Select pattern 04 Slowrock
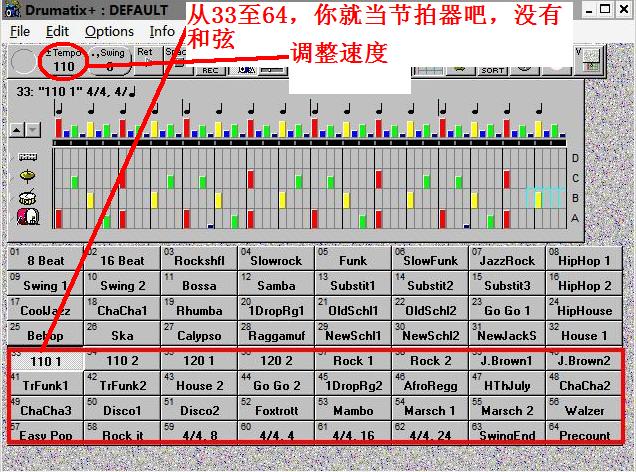Viewport: 636px width, 472px height. coord(276,258)
